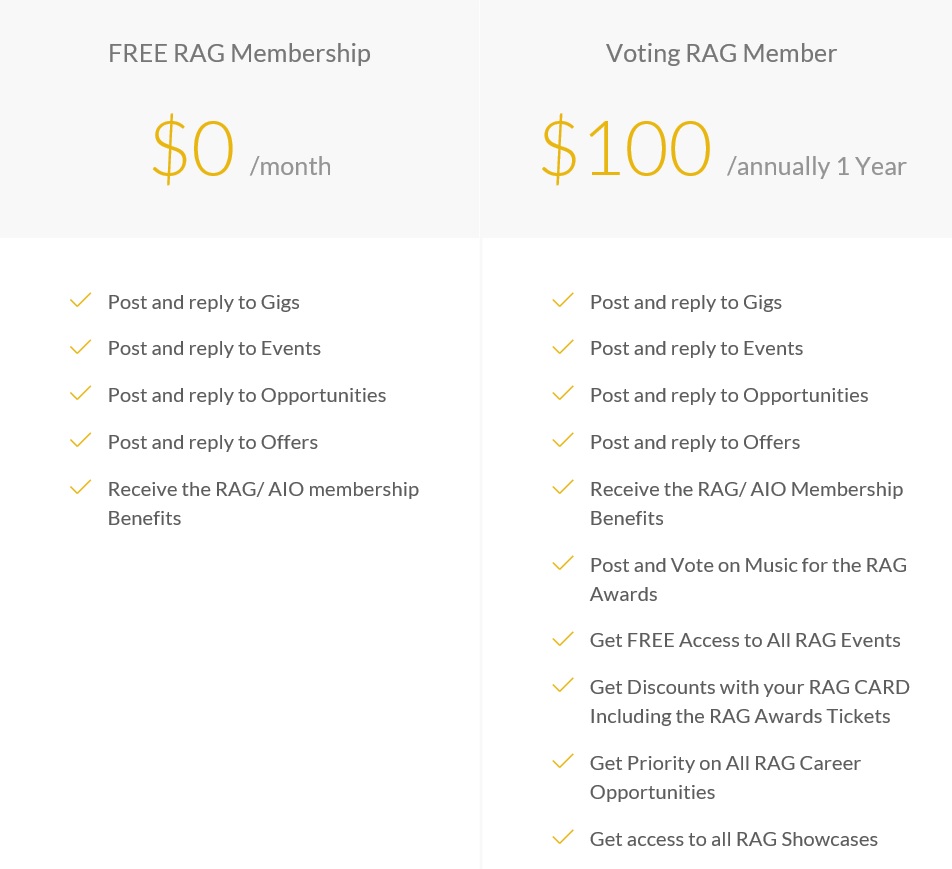
Task: Click the $100 price text
Action: point(625,149)
